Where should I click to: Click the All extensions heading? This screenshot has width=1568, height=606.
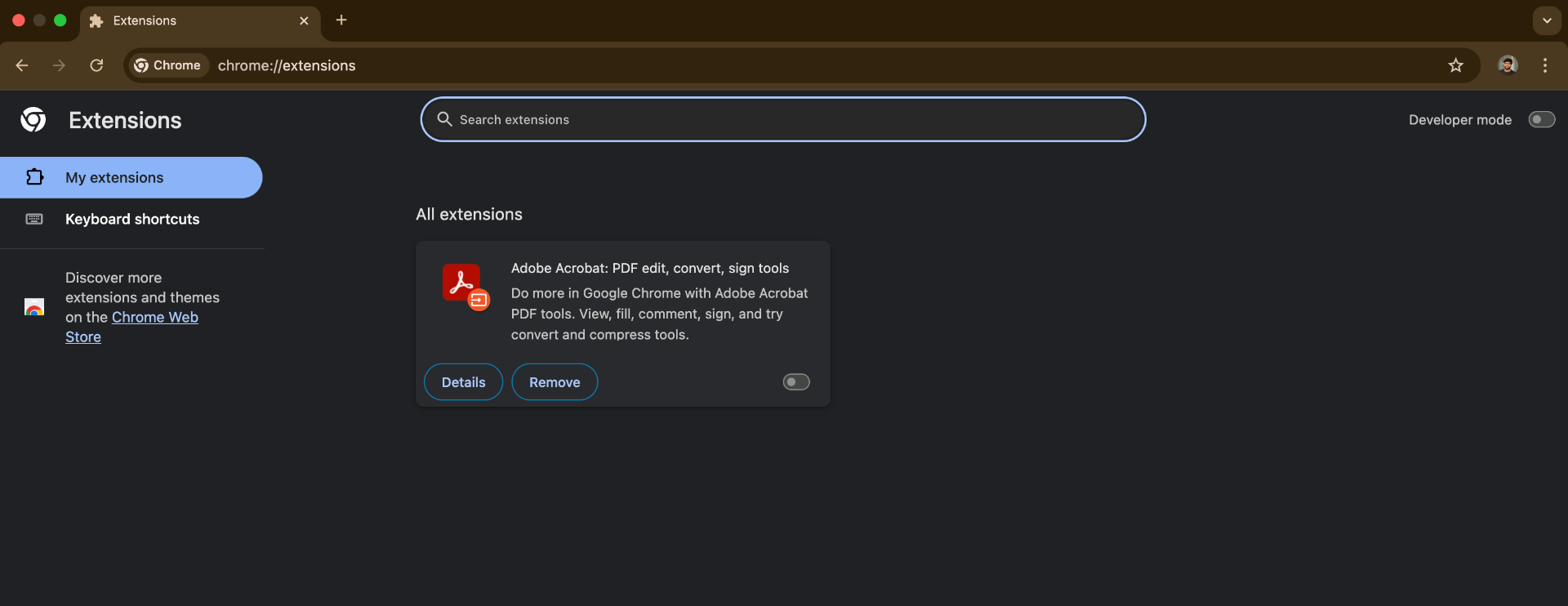point(469,214)
